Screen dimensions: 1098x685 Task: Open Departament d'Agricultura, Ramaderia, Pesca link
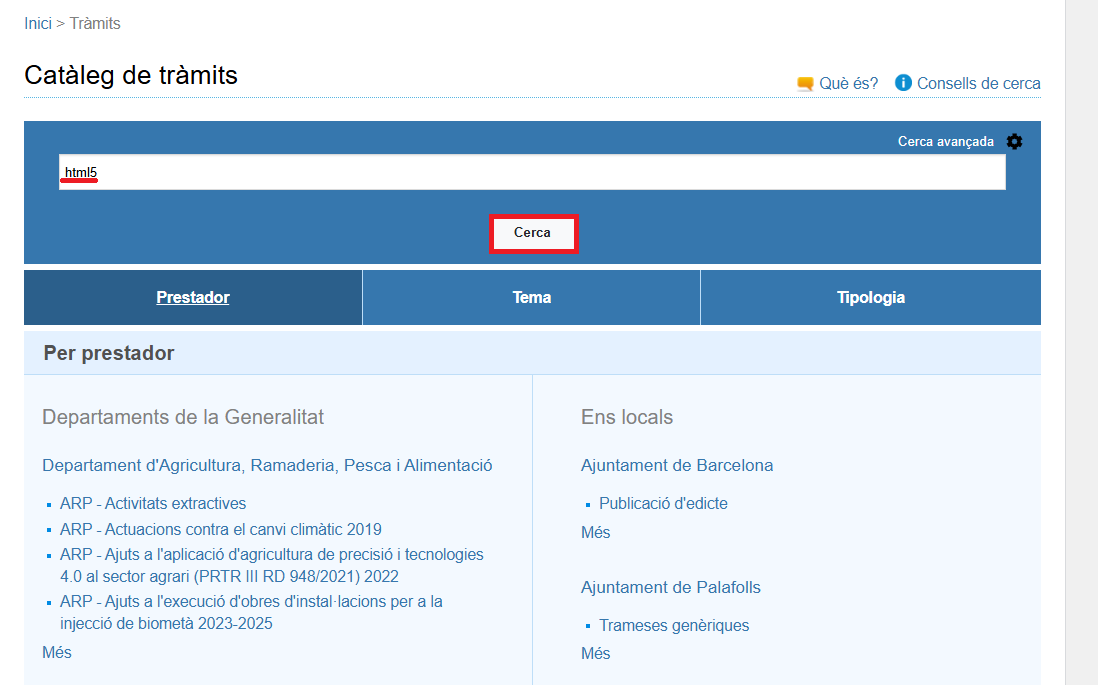pos(267,465)
